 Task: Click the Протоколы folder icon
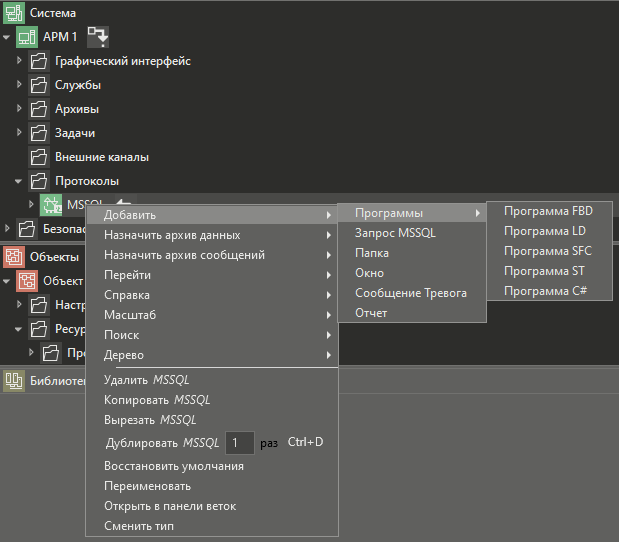pyautogui.click(x=39, y=181)
